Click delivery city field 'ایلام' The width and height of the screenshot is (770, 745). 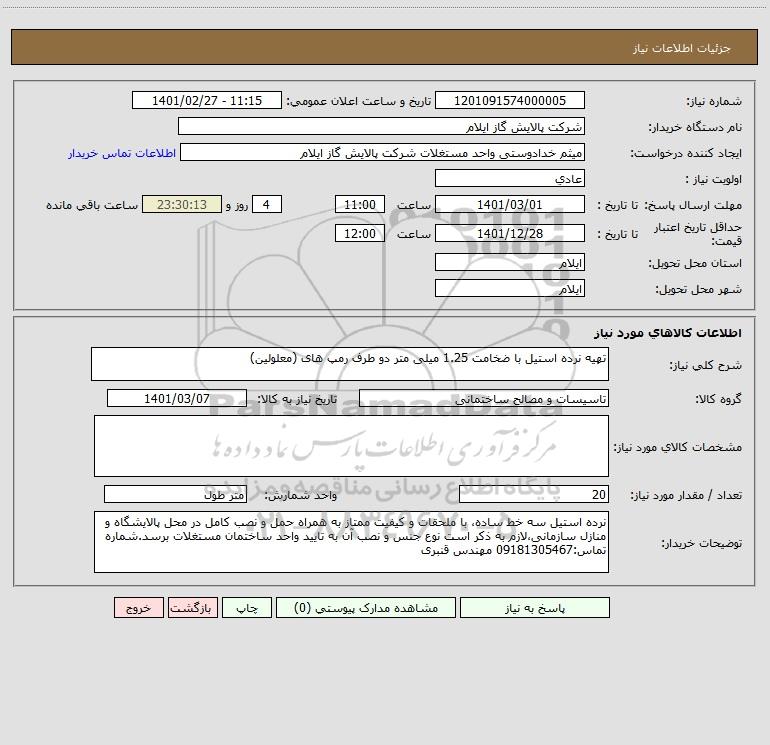[510, 288]
